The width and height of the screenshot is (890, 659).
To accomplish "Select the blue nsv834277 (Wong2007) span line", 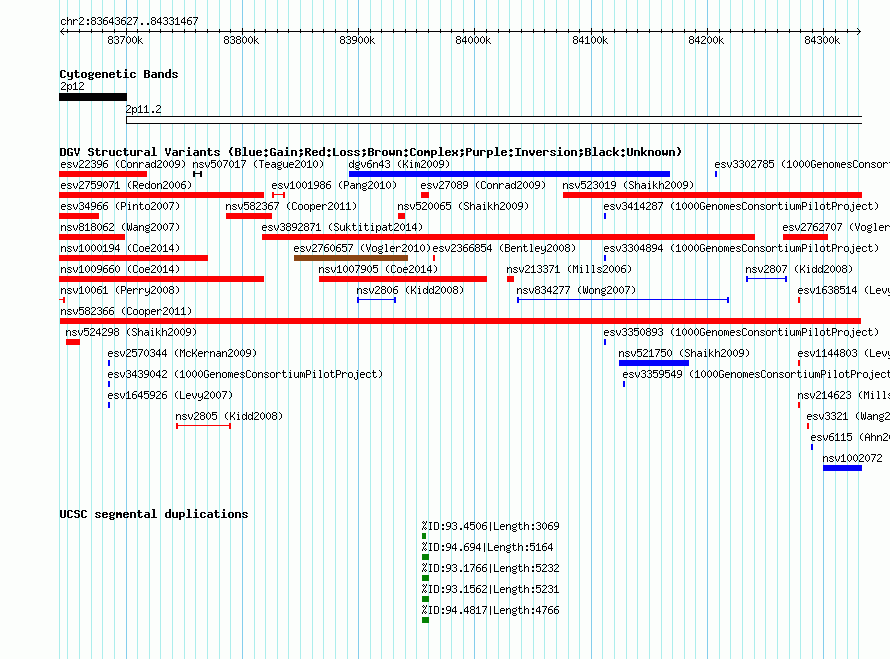I will tap(623, 300).
